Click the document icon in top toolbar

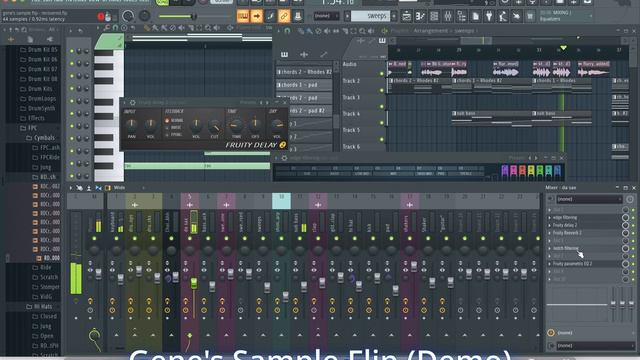coord(476,16)
